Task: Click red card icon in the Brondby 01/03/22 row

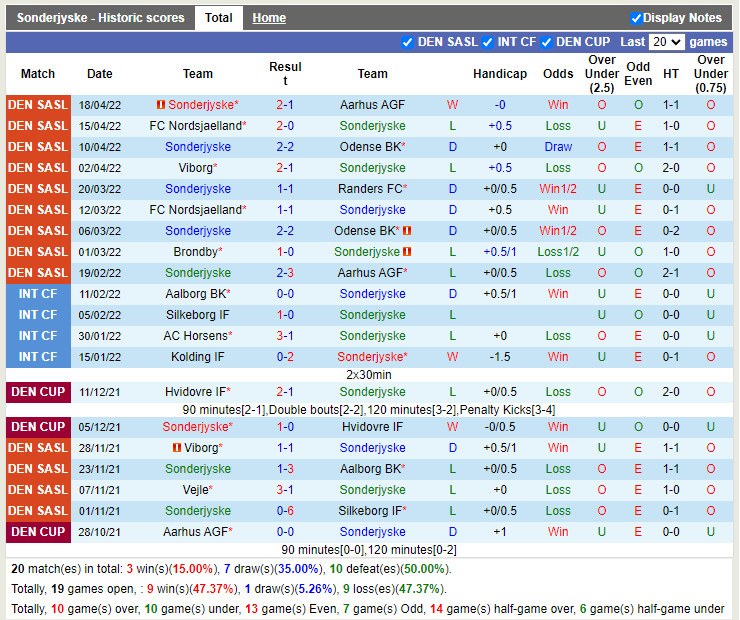Action: (407, 252)
